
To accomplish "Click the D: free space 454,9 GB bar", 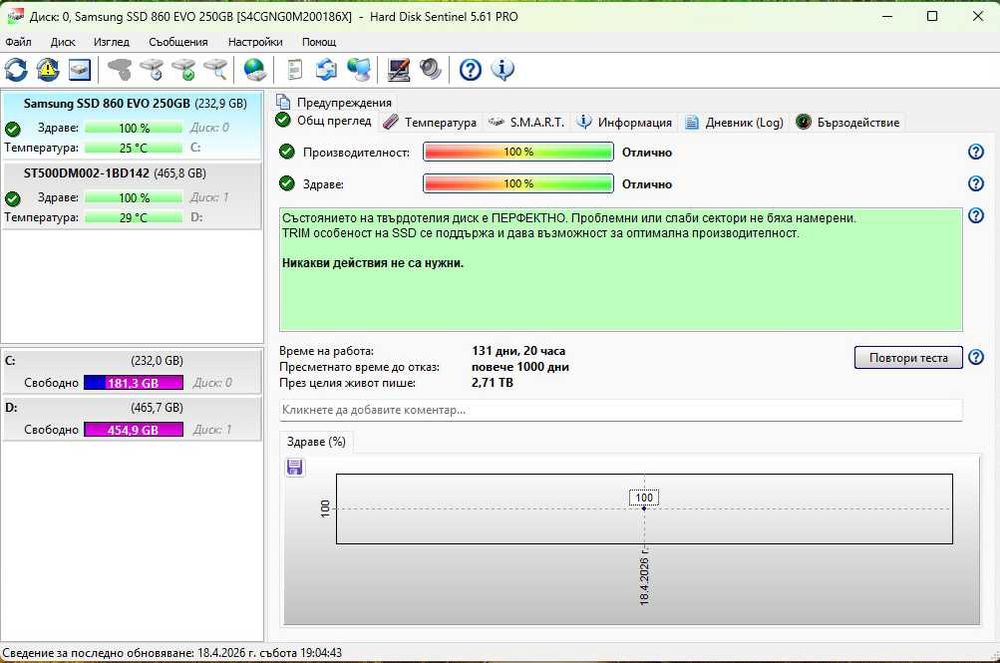I will tap(133, 430).
